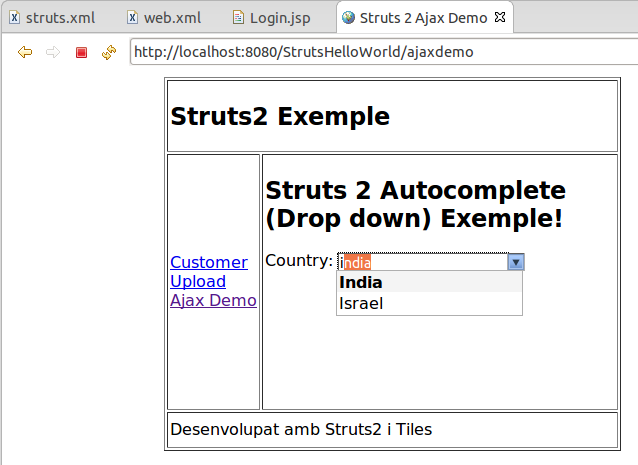The image size is (638, 465).
Task: Focus the URL address bar
Action: [x=380, y=52]
